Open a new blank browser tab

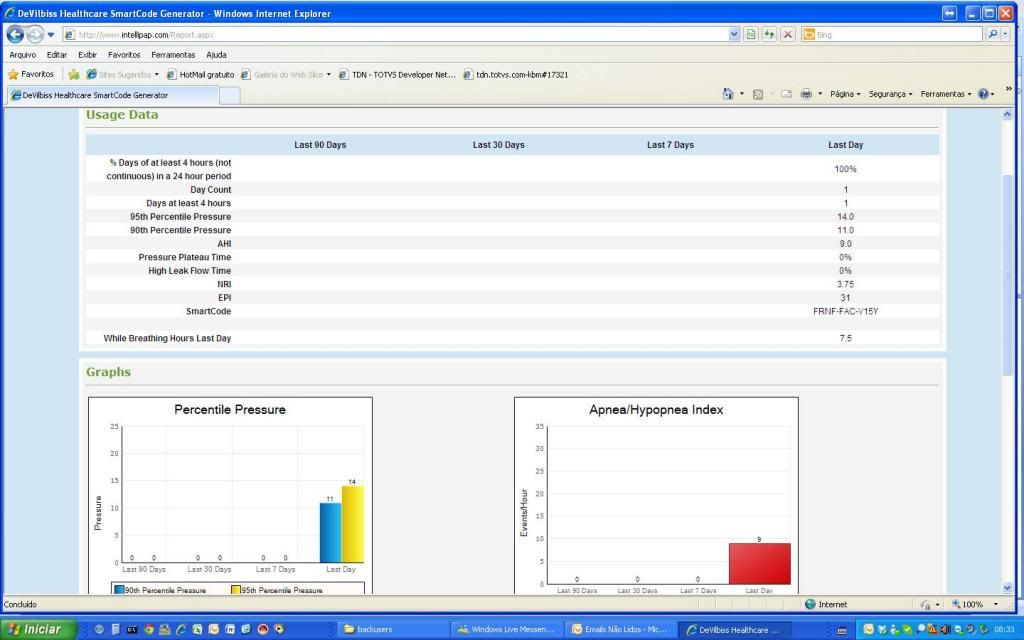tap(229, 96)
